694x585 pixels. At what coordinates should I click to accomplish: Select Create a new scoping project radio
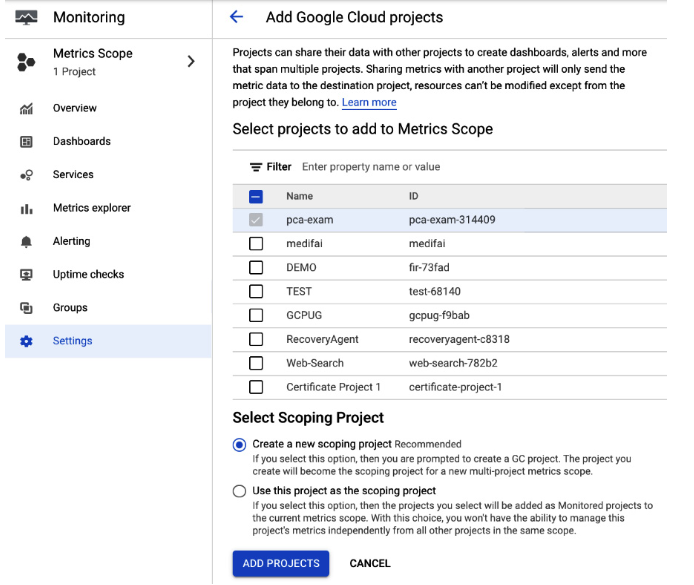point(239,445)
